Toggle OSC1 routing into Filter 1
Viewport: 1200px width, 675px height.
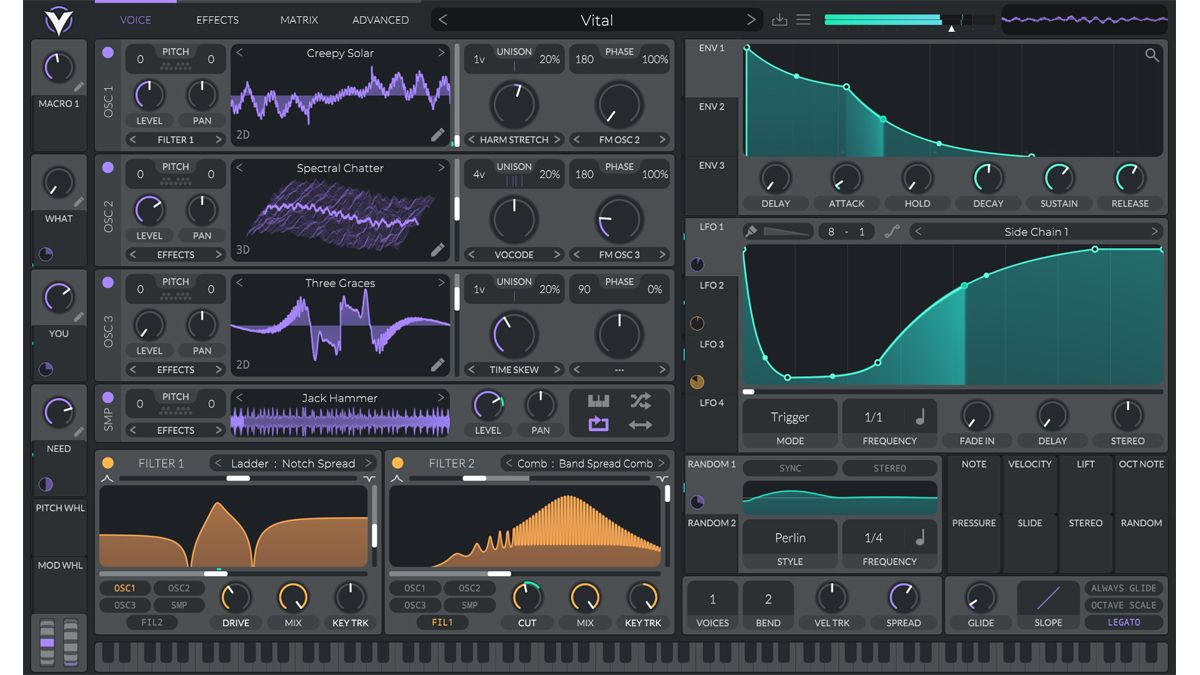click(x=126, y=588)
